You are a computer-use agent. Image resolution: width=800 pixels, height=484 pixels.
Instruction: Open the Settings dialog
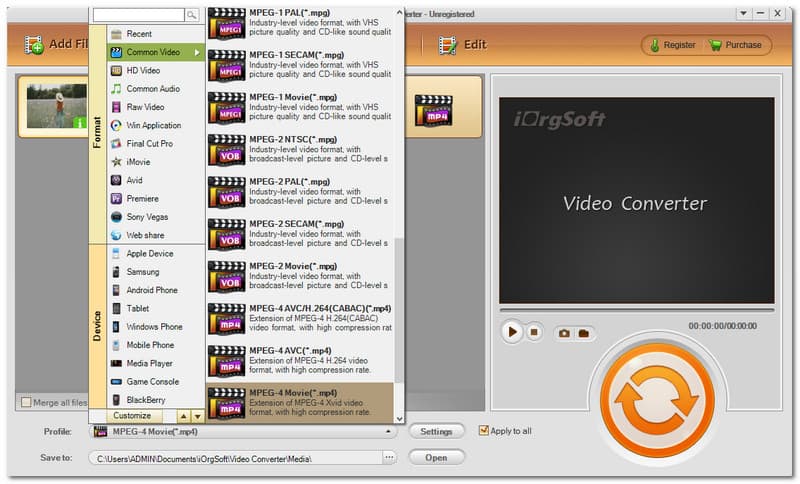(x=436, y=431)
